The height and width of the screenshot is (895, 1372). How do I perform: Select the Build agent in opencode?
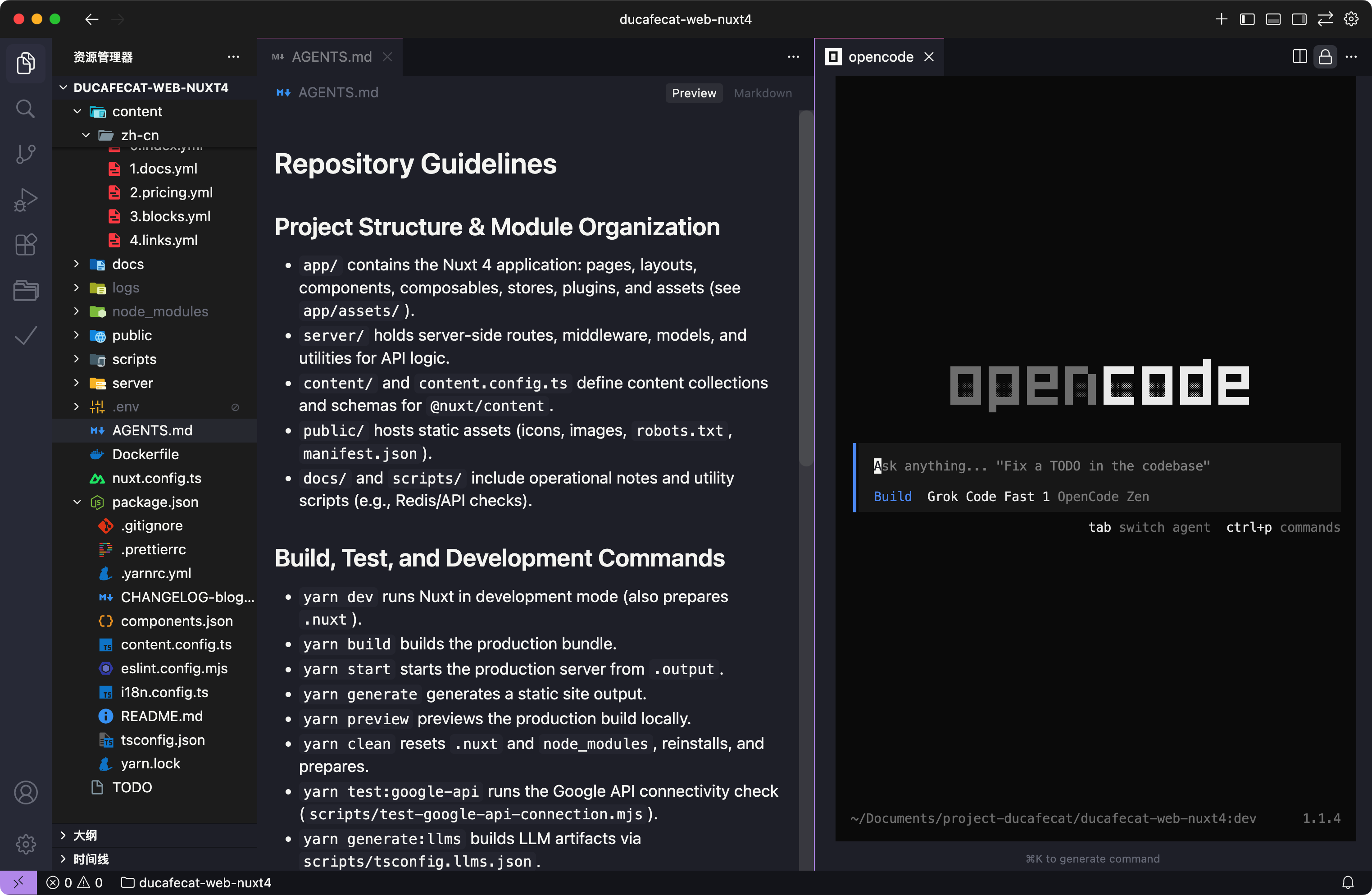pyautogui.click(x=892, y=496)
